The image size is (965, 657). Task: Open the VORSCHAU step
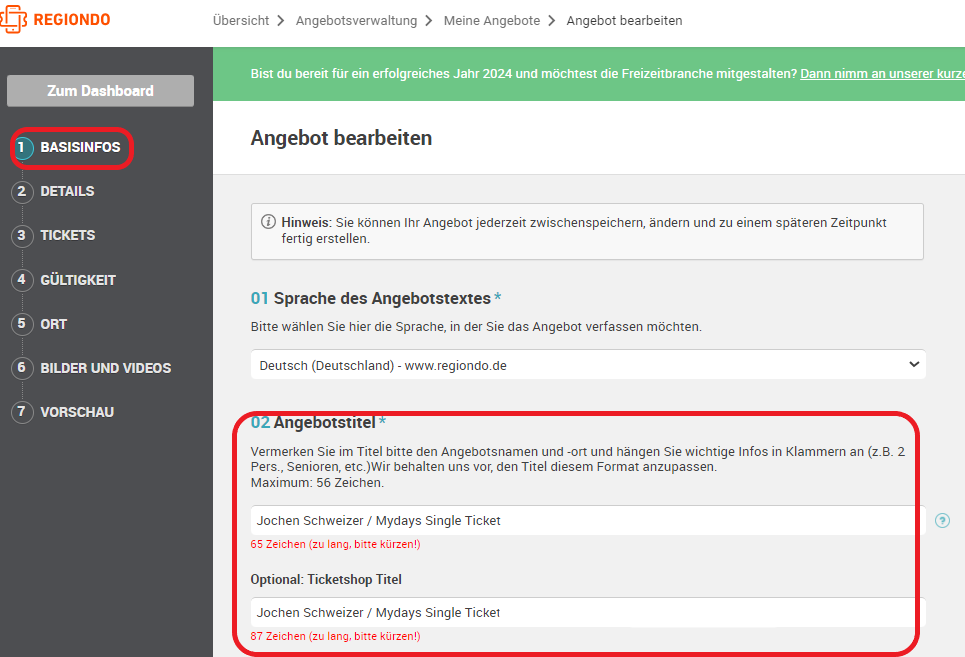pyautogui.click(x=77, y=412)
